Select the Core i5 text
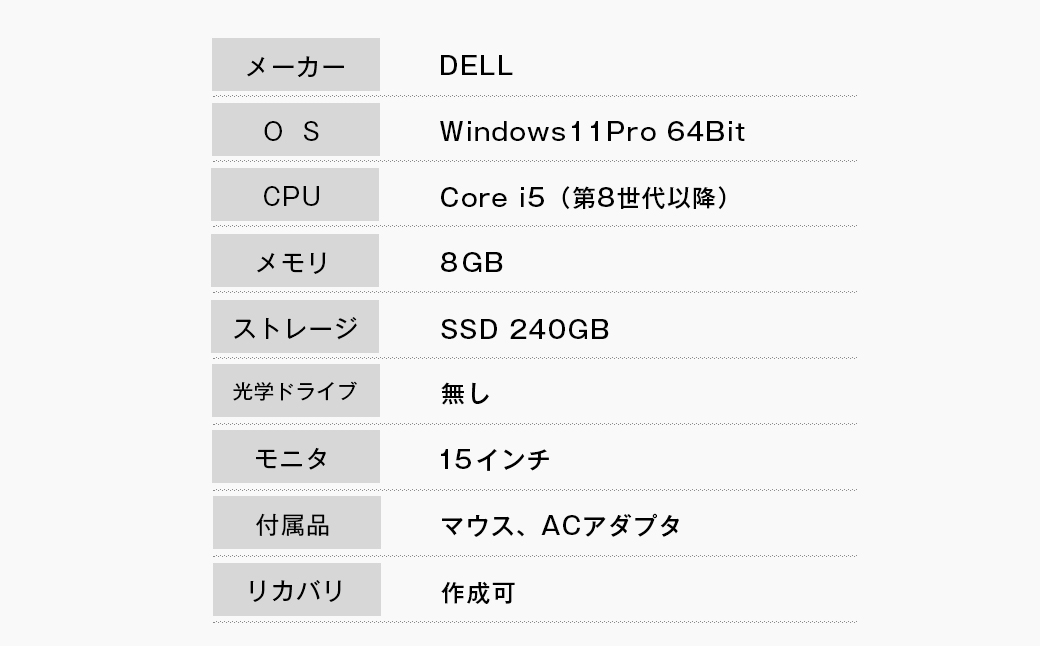This screenshot has height=646, width=1040. coord(492,198)
